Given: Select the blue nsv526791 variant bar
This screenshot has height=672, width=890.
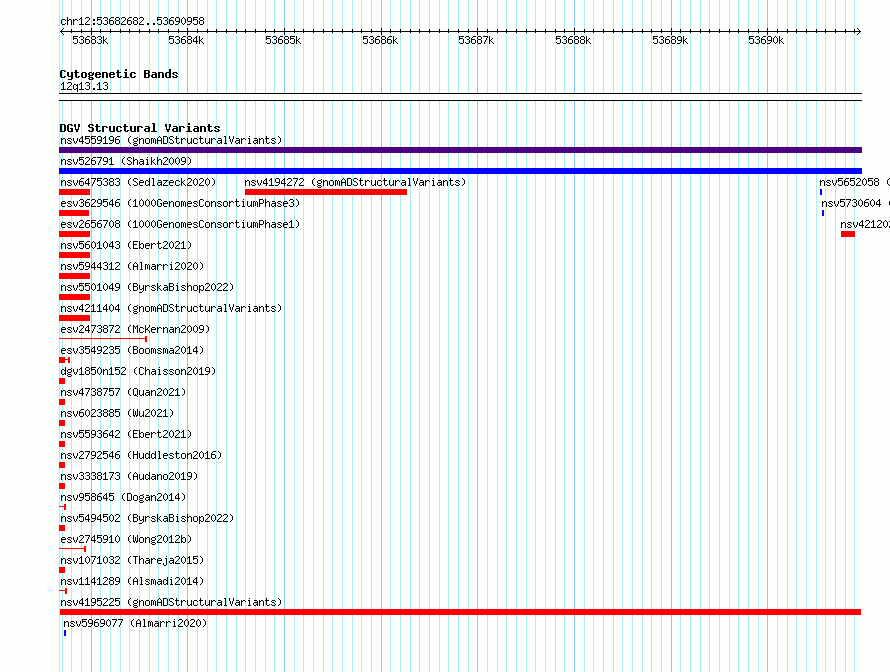Looking at the screenshot, I should coord(460,171).
